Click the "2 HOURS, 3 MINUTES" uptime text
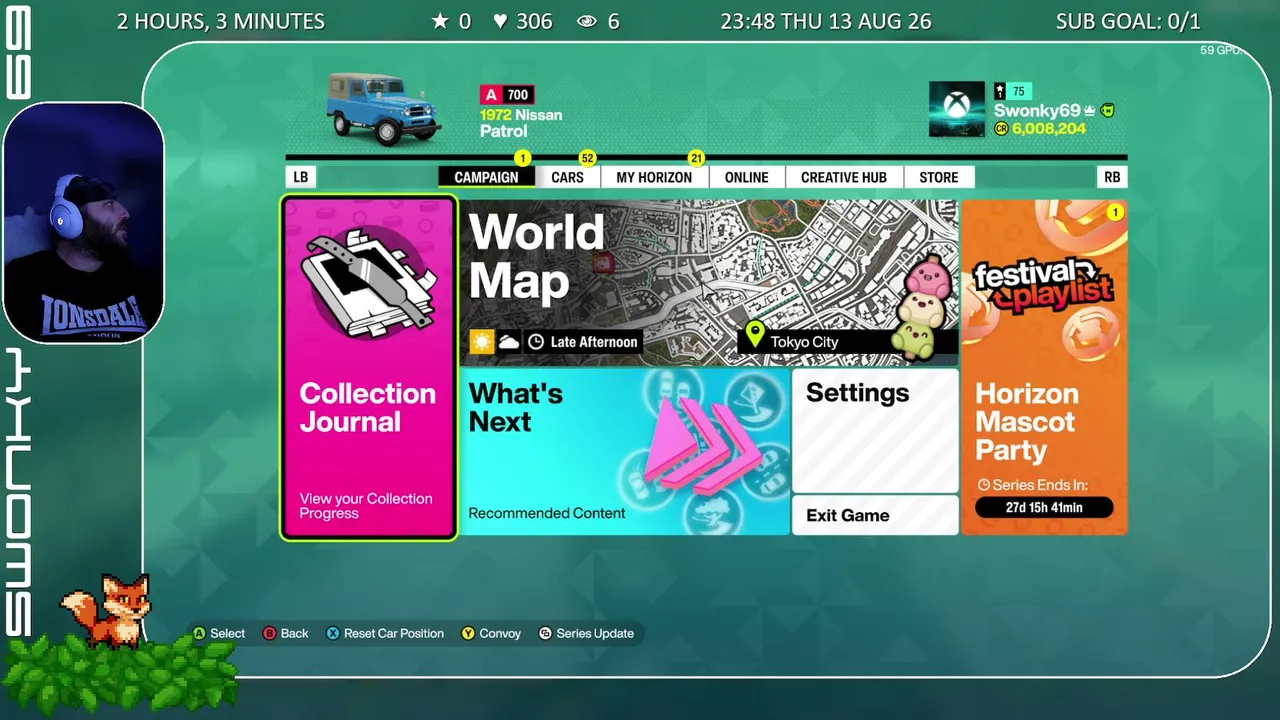Image resolution: width=1280 pixels, height=720 pixels. (221, 21)
